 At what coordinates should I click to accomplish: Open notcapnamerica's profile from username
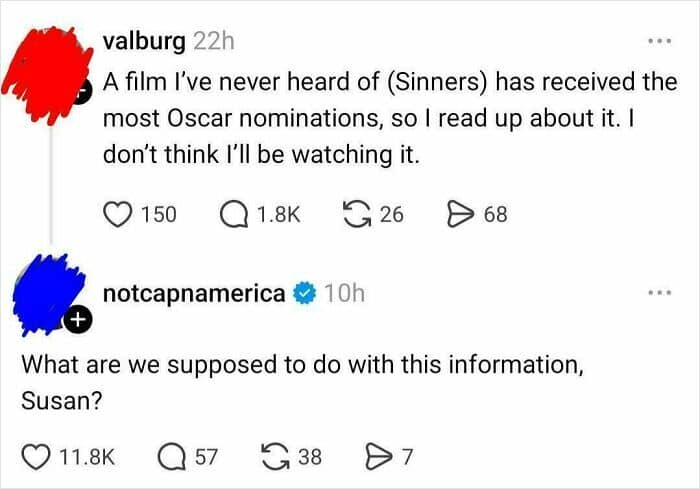pyautogui.click(x=194, y=293)
